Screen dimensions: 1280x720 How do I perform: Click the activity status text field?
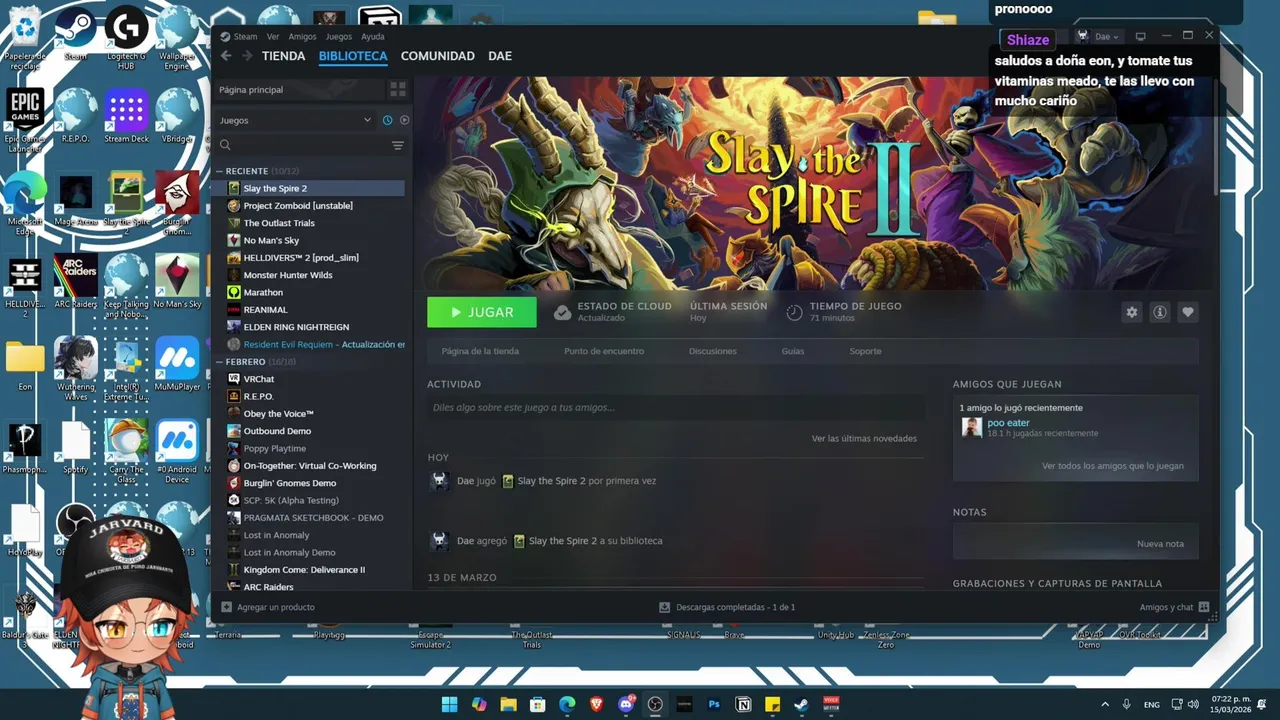point(676,407)
